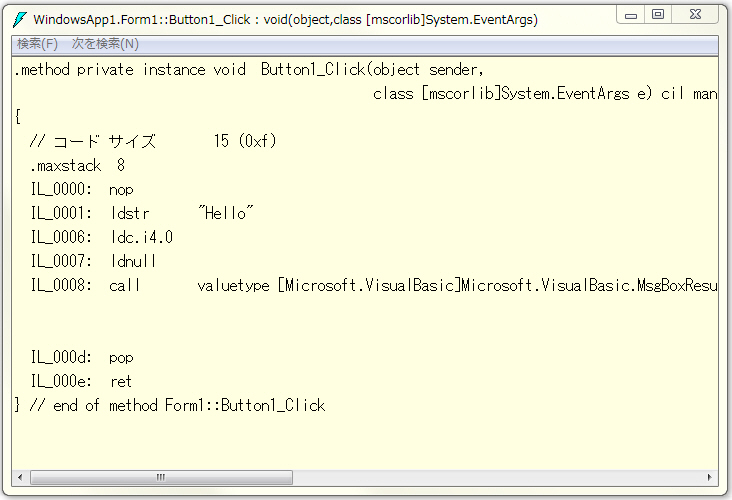
Task: Click the end of method Form1::Button1_Click line
Action: coord(170,405)
